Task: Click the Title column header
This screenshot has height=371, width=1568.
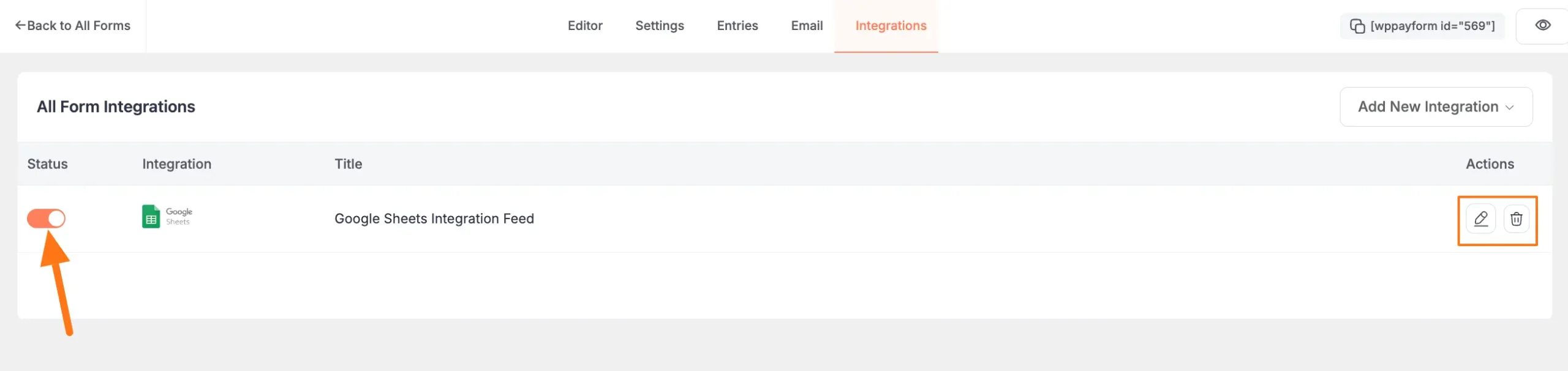Action: [348, 164]
